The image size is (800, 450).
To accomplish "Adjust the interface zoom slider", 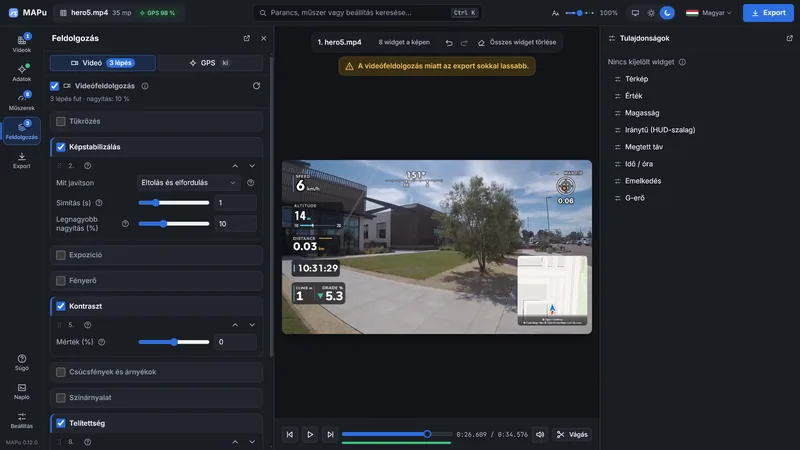I will click(580, 13).
